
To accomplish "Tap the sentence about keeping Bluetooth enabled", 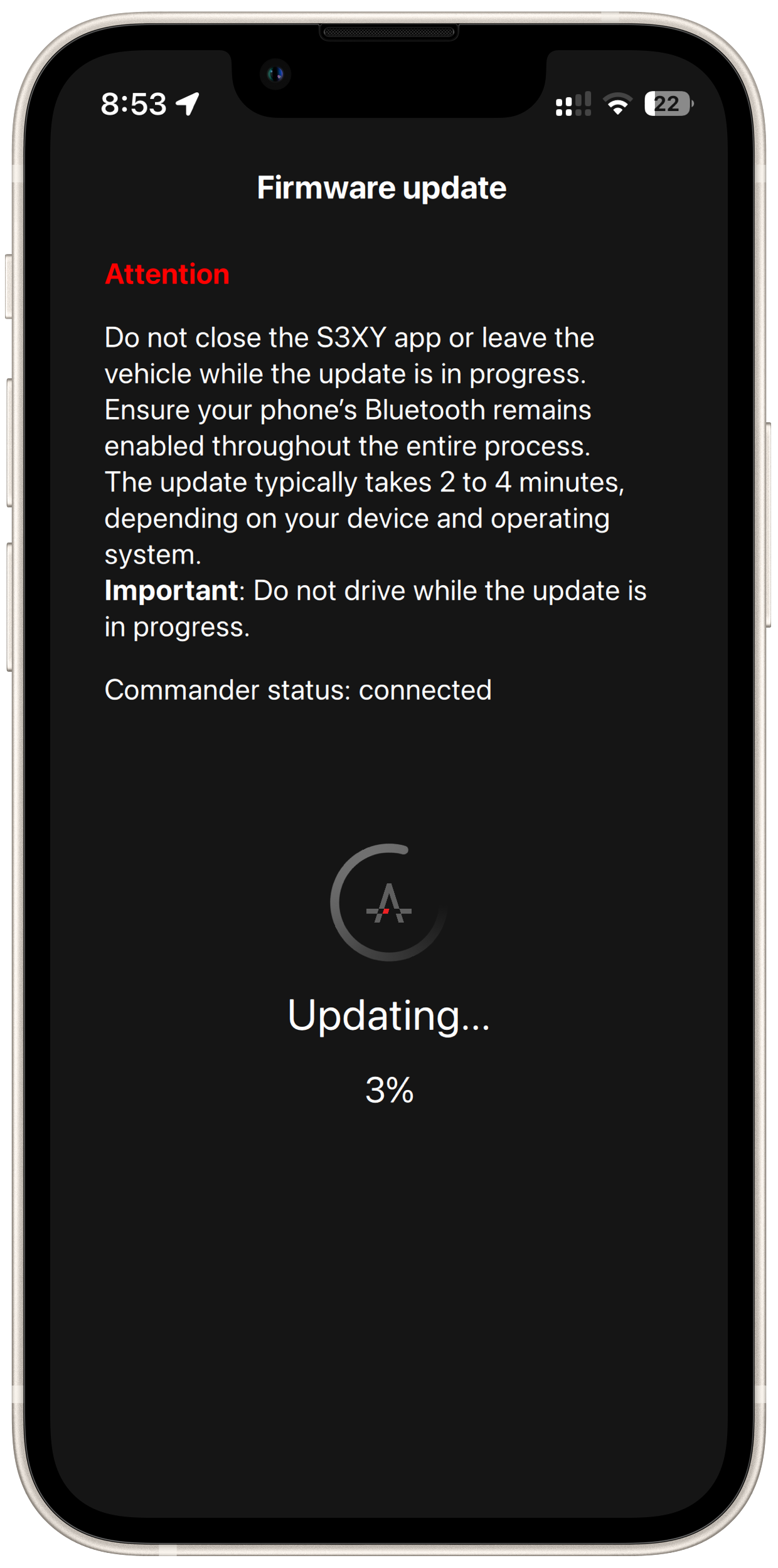I will (x=348, y=428).
